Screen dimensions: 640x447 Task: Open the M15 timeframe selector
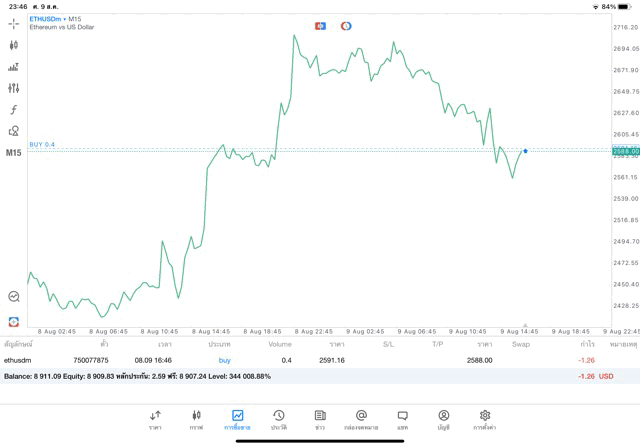[x=13, y=153]
